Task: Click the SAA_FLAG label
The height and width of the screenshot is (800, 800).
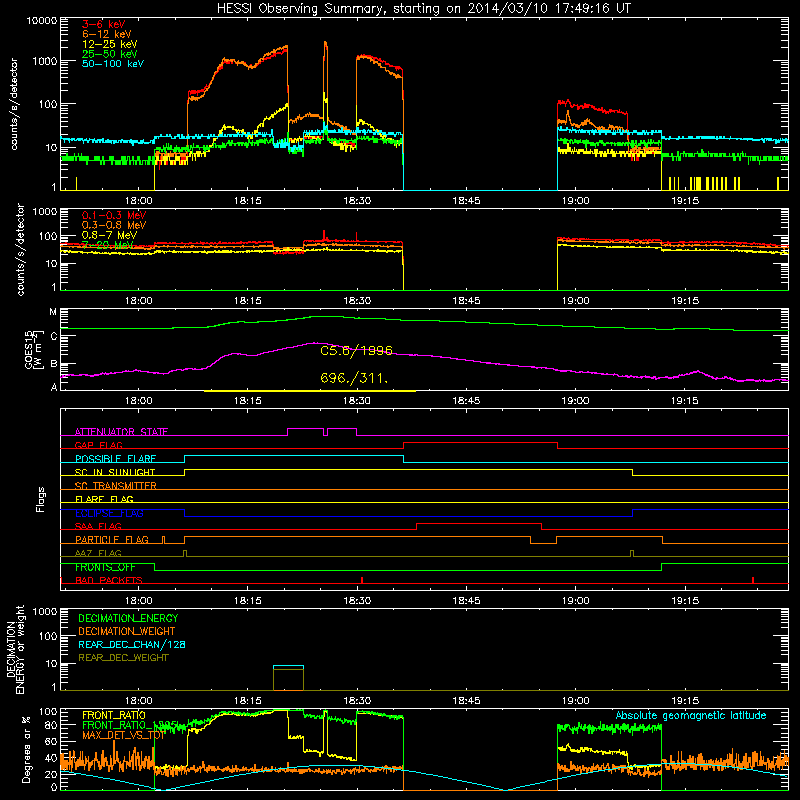Action: (x=98, y=526)
